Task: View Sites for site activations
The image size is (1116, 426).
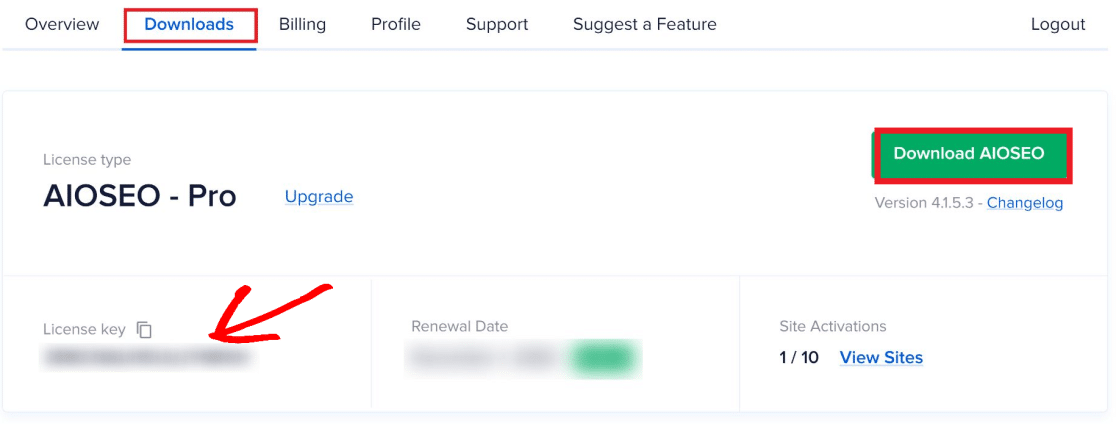Action: point(881,357)
